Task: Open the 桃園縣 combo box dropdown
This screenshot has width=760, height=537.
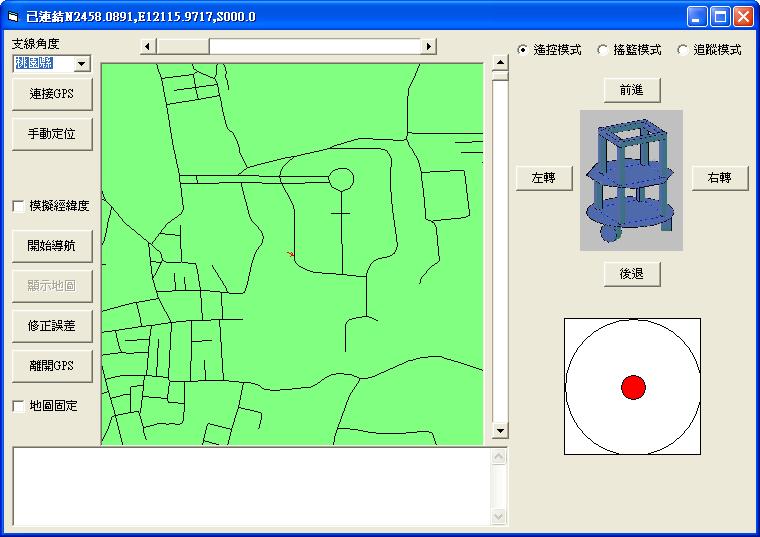Action: [x=81, y=63]
